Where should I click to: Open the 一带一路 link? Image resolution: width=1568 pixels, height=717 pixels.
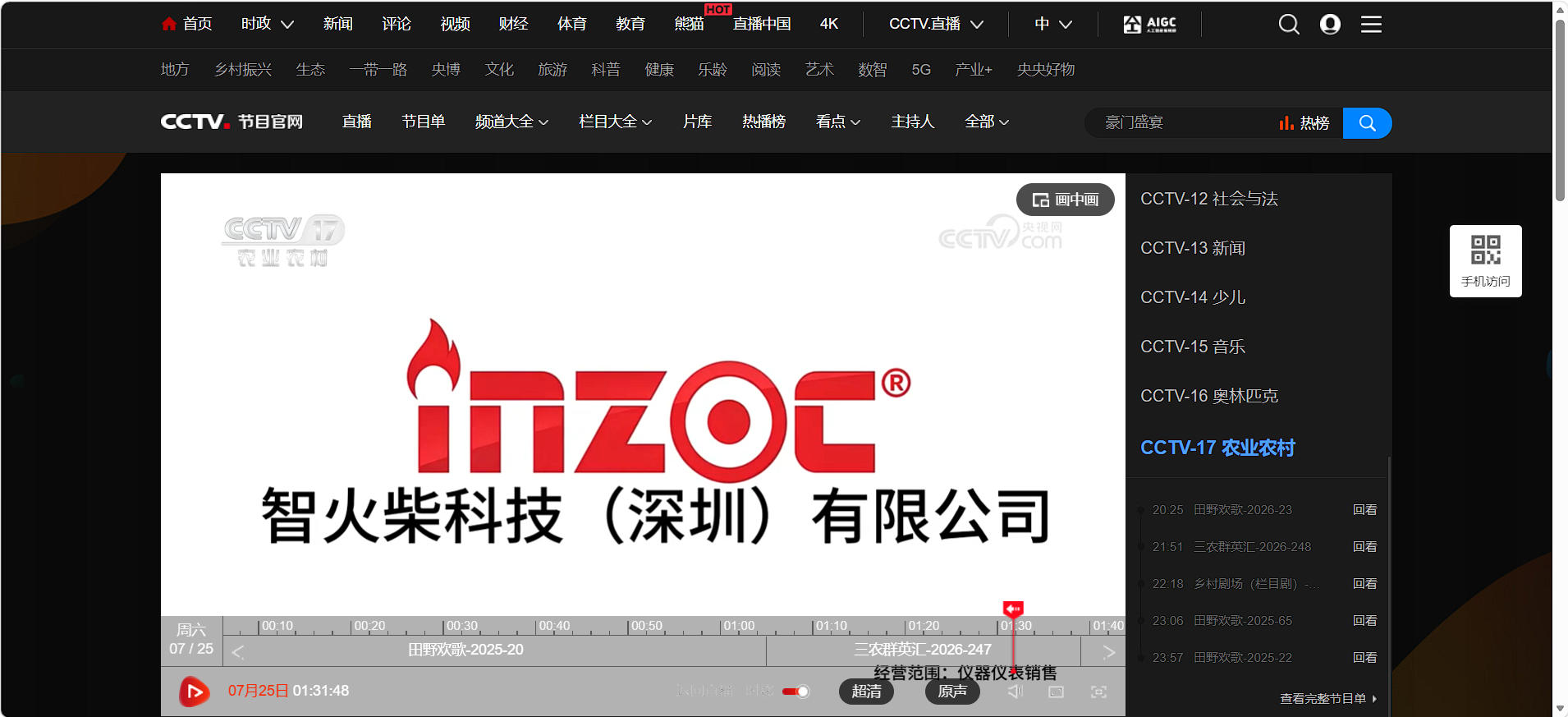point(378,70)
